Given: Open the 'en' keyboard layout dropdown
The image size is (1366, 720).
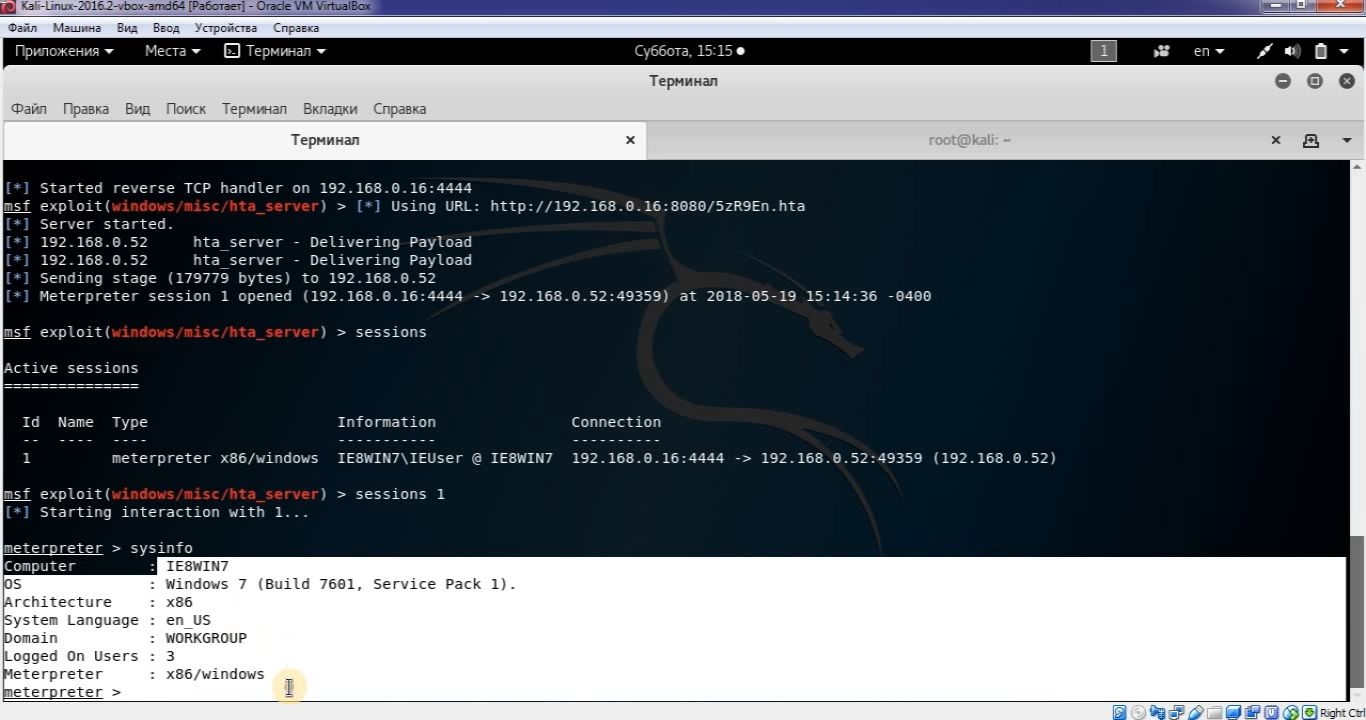Looking at the screenshot, I should pyautogui.click(x=1208, y=51).
